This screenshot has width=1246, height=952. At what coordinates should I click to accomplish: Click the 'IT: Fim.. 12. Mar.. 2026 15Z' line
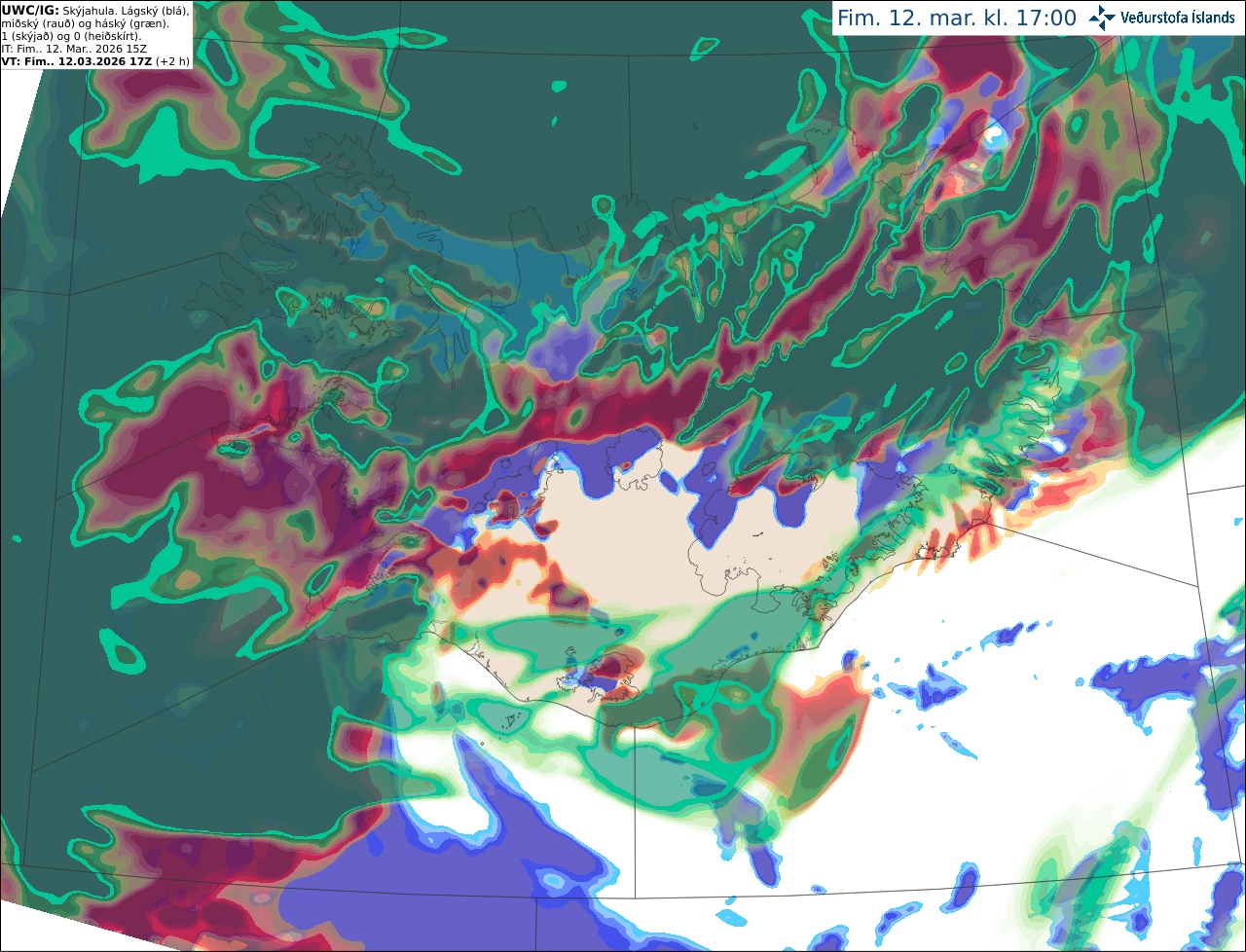(x=76, y=48)
